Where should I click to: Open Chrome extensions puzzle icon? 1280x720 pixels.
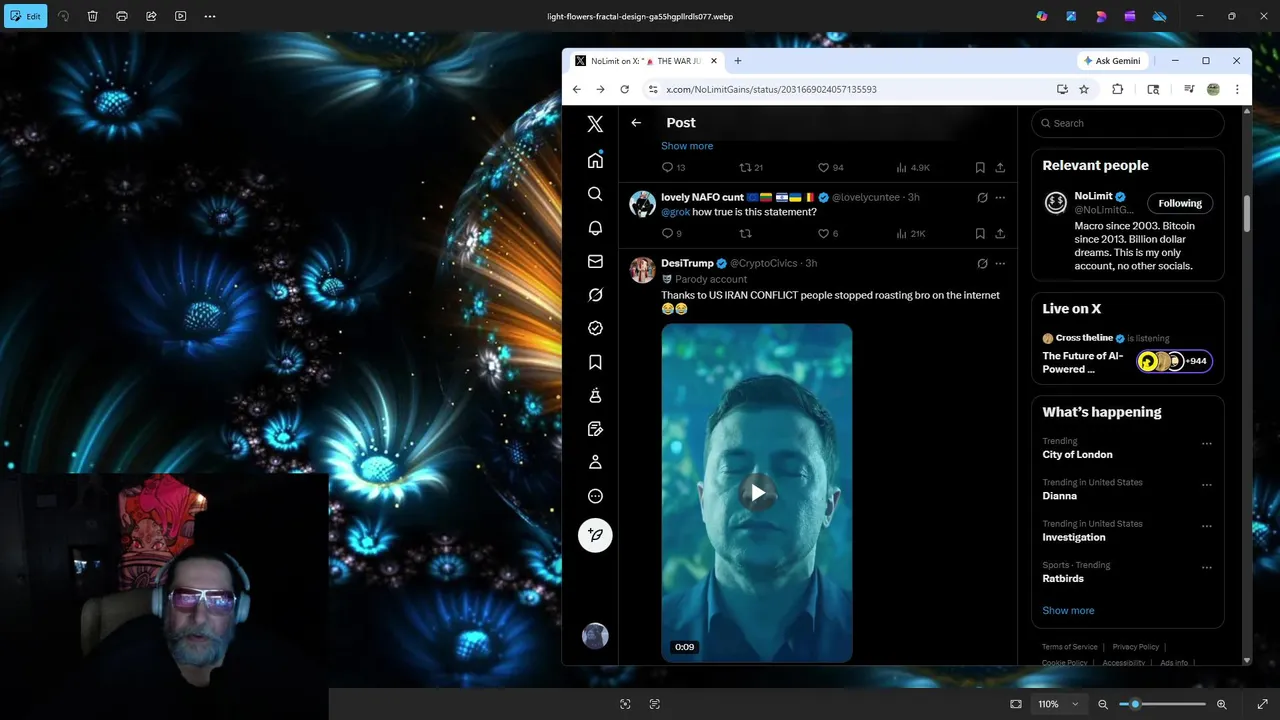pos(1118,89)
